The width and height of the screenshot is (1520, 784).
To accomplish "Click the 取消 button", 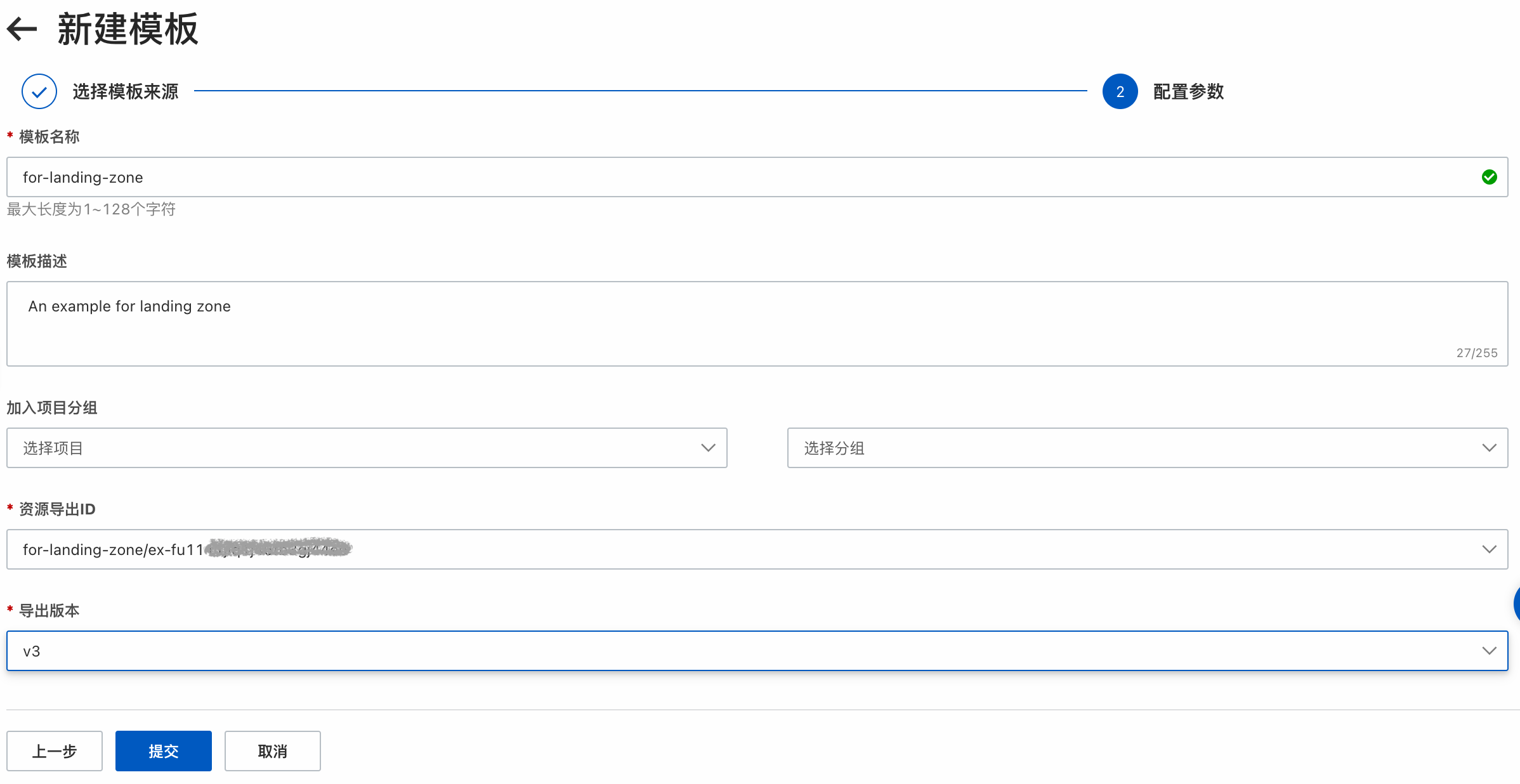I will coord(273,751).
